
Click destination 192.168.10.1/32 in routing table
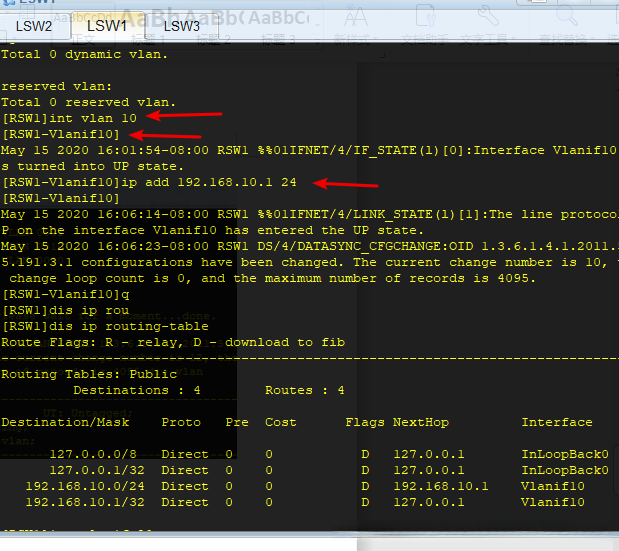[x=85, y=502]
